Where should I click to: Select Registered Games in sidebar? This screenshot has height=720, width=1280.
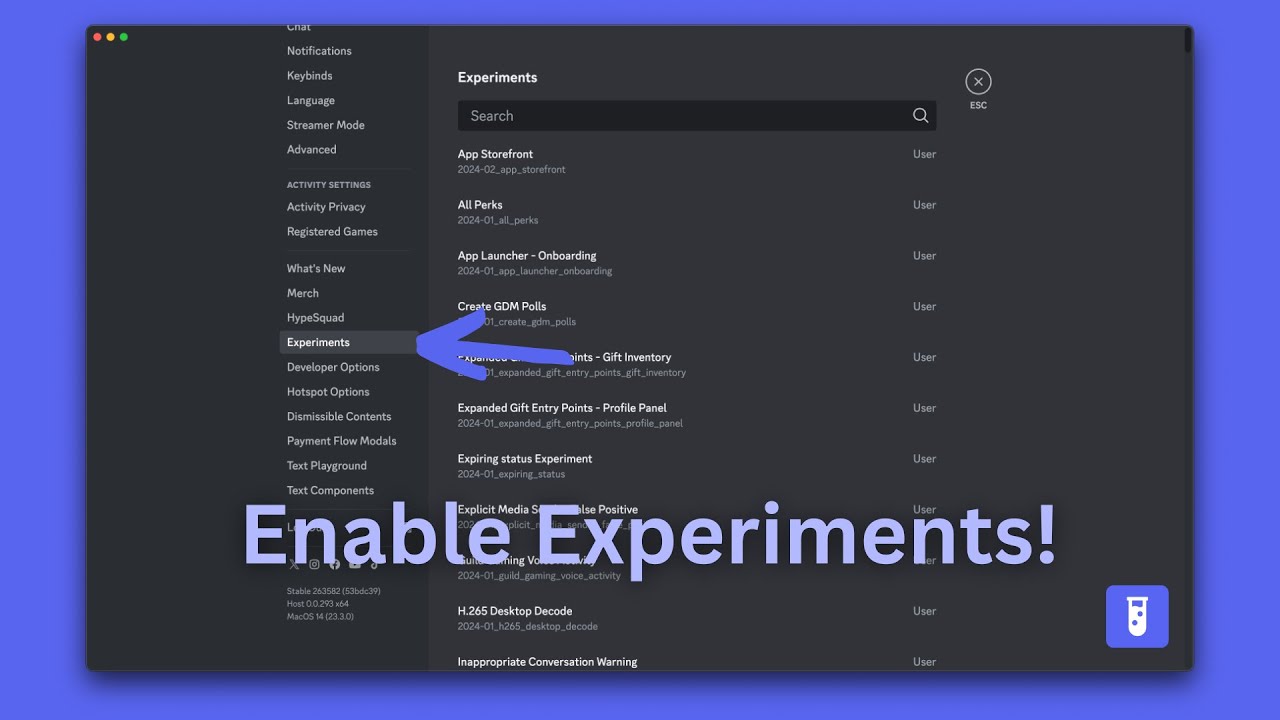[x=332, y=232]
